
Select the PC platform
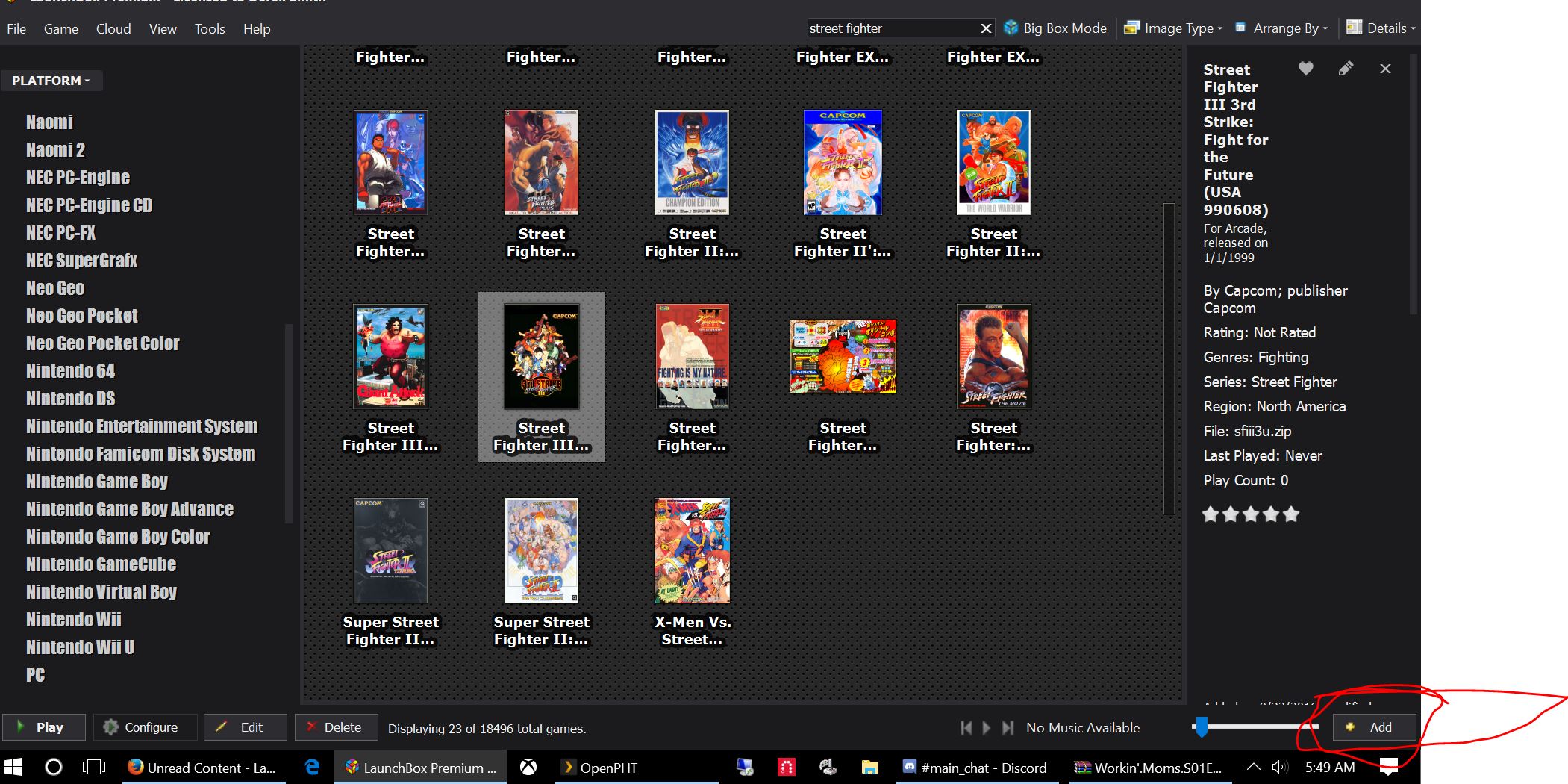[x=35, y=675]
